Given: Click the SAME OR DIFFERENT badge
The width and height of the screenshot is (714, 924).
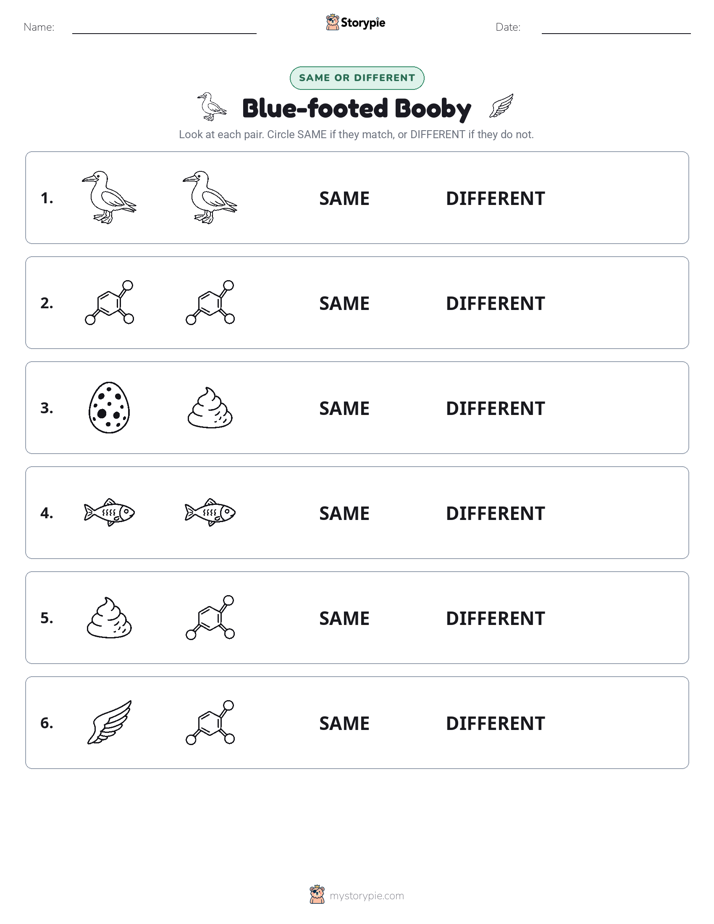Looking at the screenshot, I should (357, 78).
